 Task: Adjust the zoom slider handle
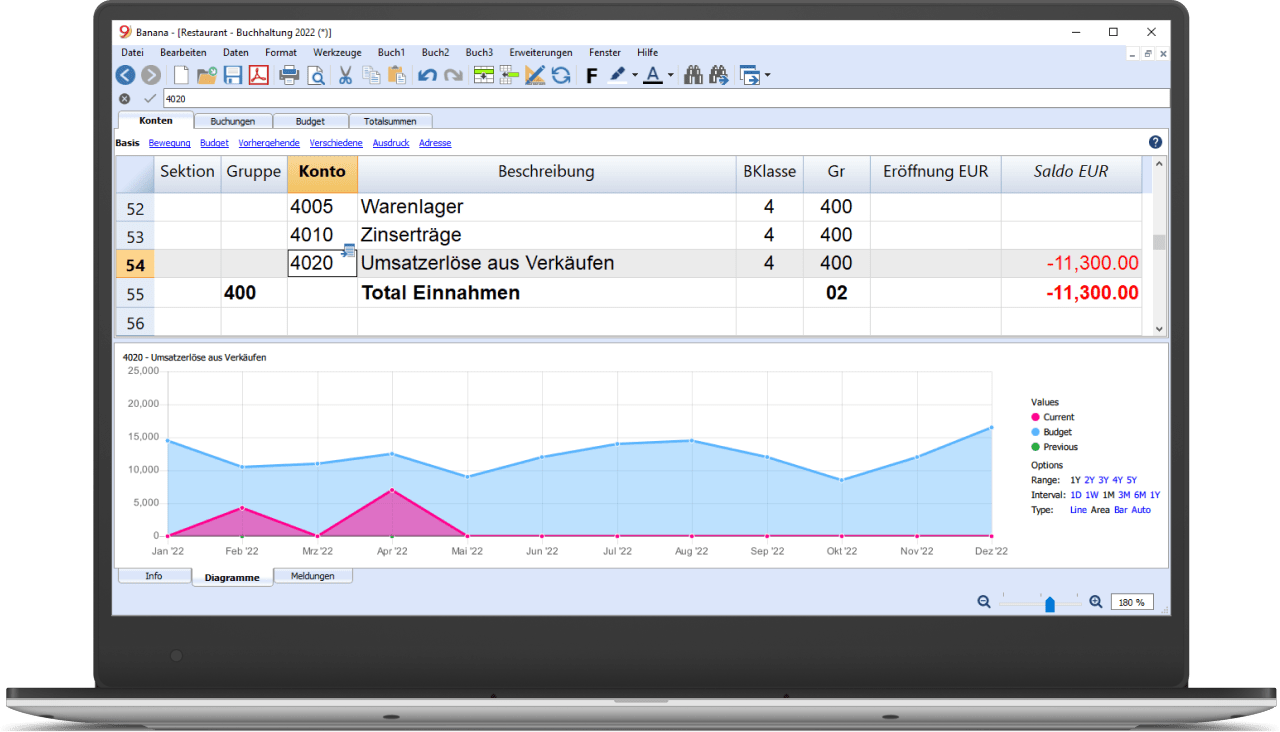click(x=1050, y=604)
